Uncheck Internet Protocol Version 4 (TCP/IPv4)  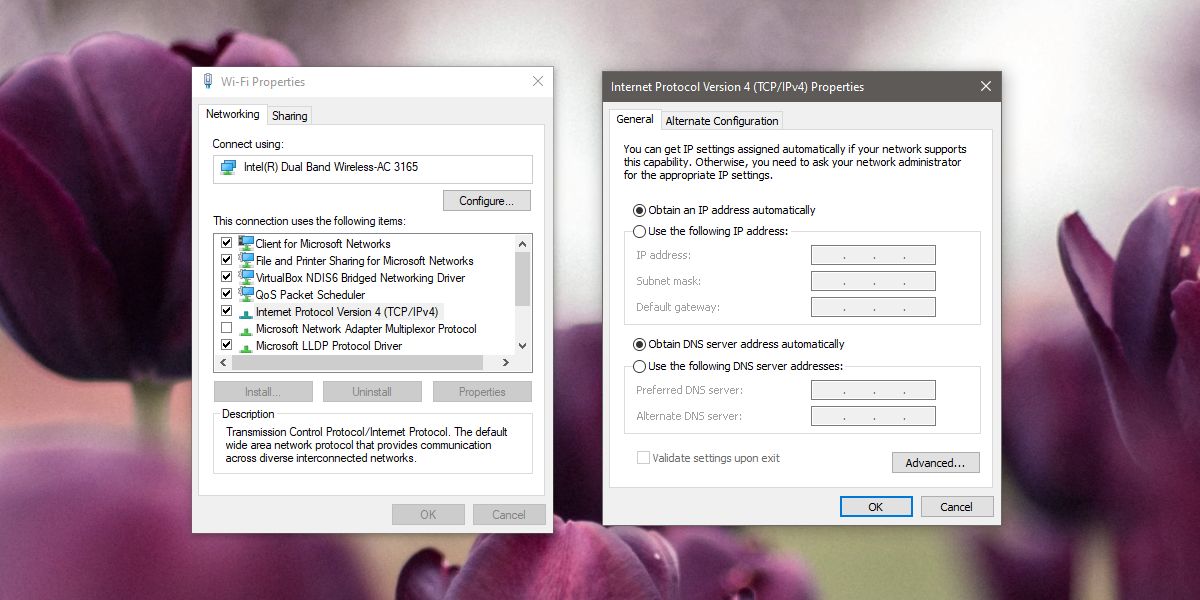226,311
